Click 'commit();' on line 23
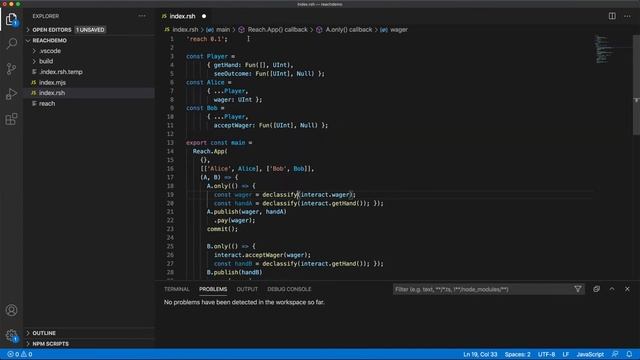This screenshot has height=360, width=640. pyautogui.click(x=222, y=229)
